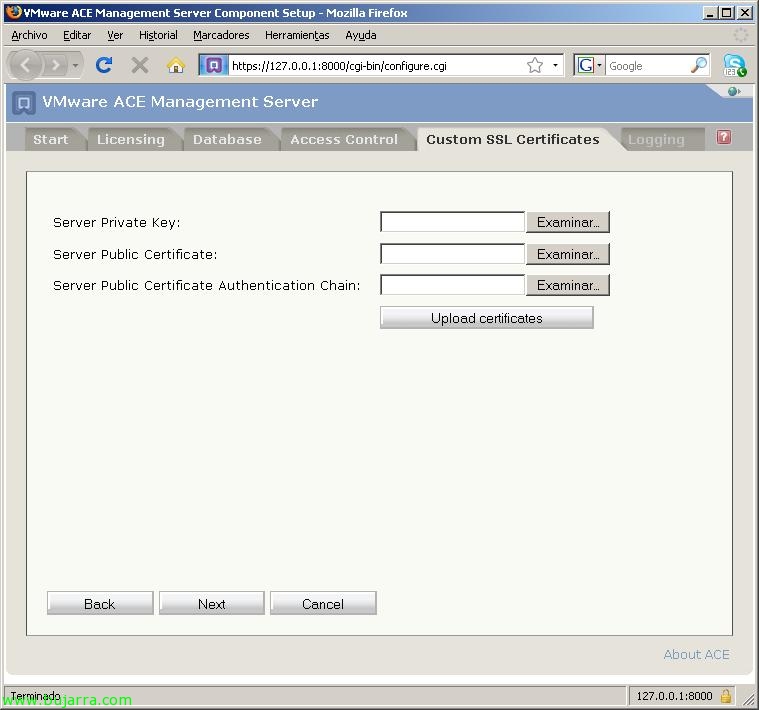This screenshot has width=759, height=710.
Task: Click the Firefox forward arrow button
Action: [55, 65]
